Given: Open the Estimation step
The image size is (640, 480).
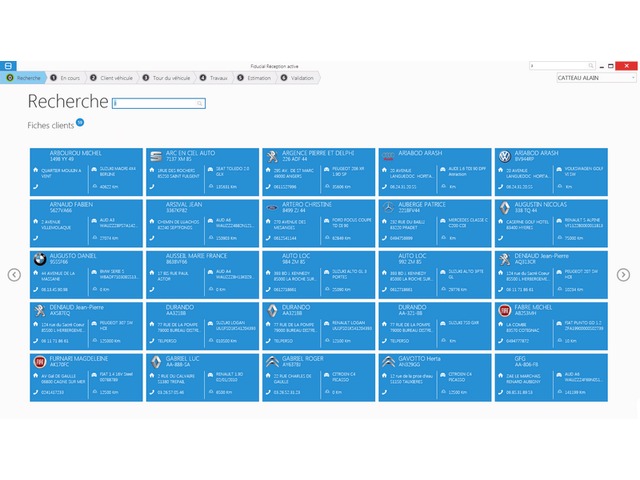Looking at the screenshot, I should pos(255,78).
